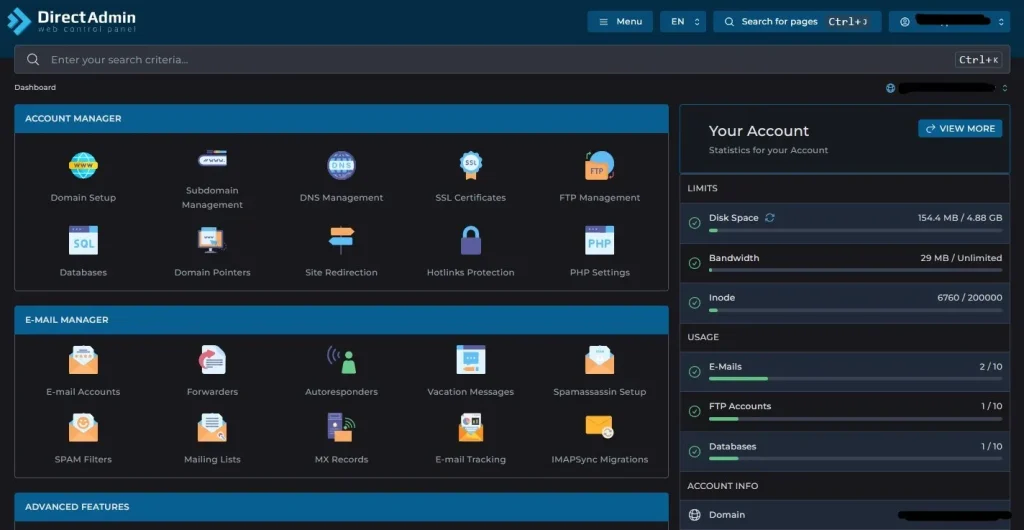Open FTP Management
Viewport: 1024px width, 530px height.
pos(599,166)
